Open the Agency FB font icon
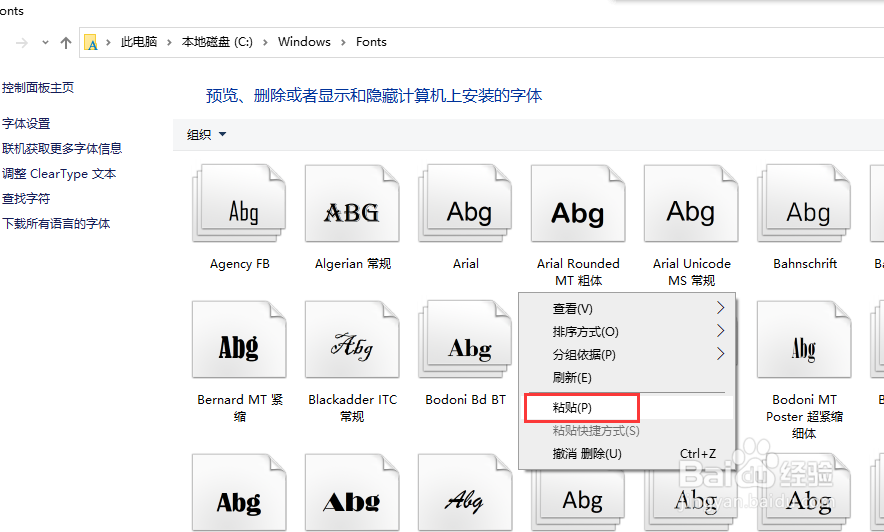The image size is (884, 532). click(x=239, y=203)
